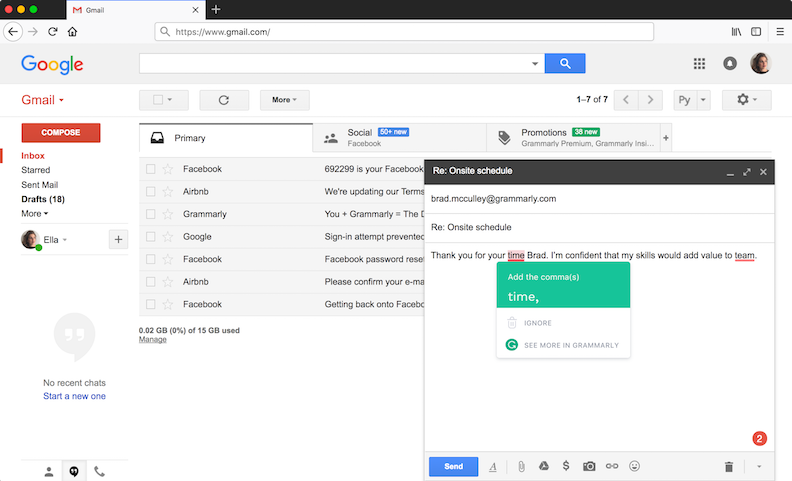The image size is (792, 481).
Task: Discard draft with the trash icon
Action: [728, 466]
